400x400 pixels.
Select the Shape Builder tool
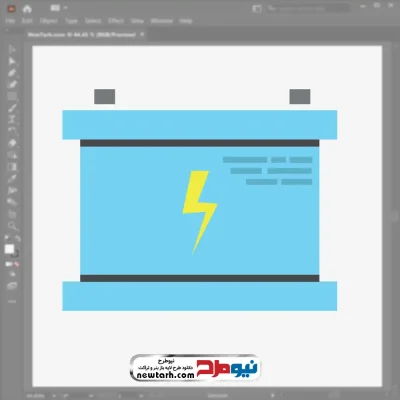coord(12,155)
